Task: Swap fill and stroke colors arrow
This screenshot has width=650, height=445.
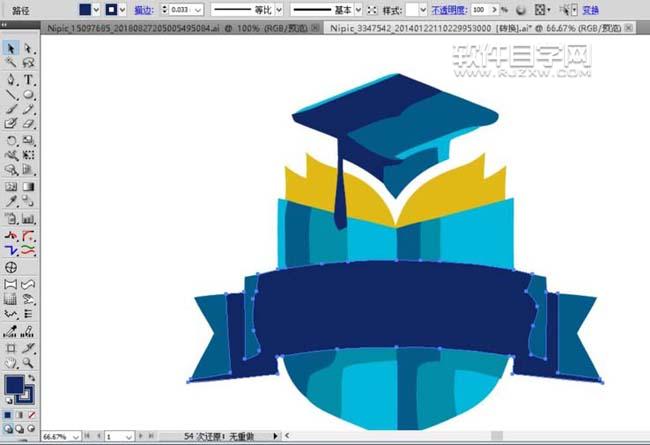Action: tap(31, 378)
